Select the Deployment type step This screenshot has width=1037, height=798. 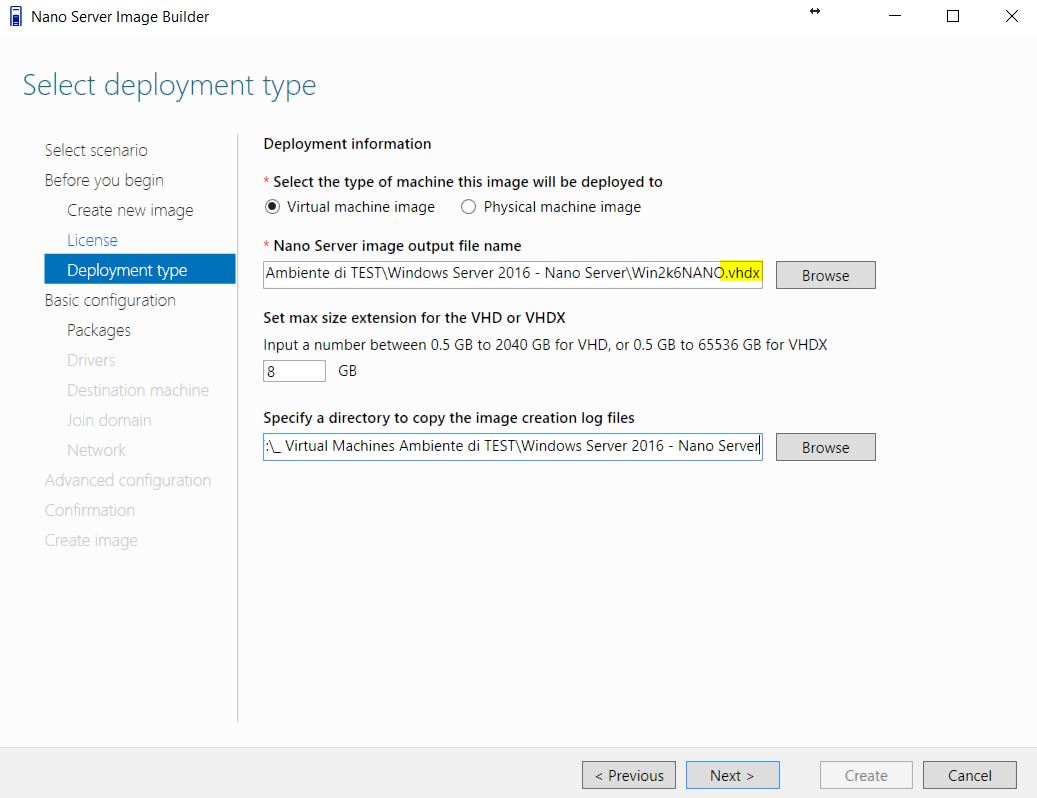(140, 269)
